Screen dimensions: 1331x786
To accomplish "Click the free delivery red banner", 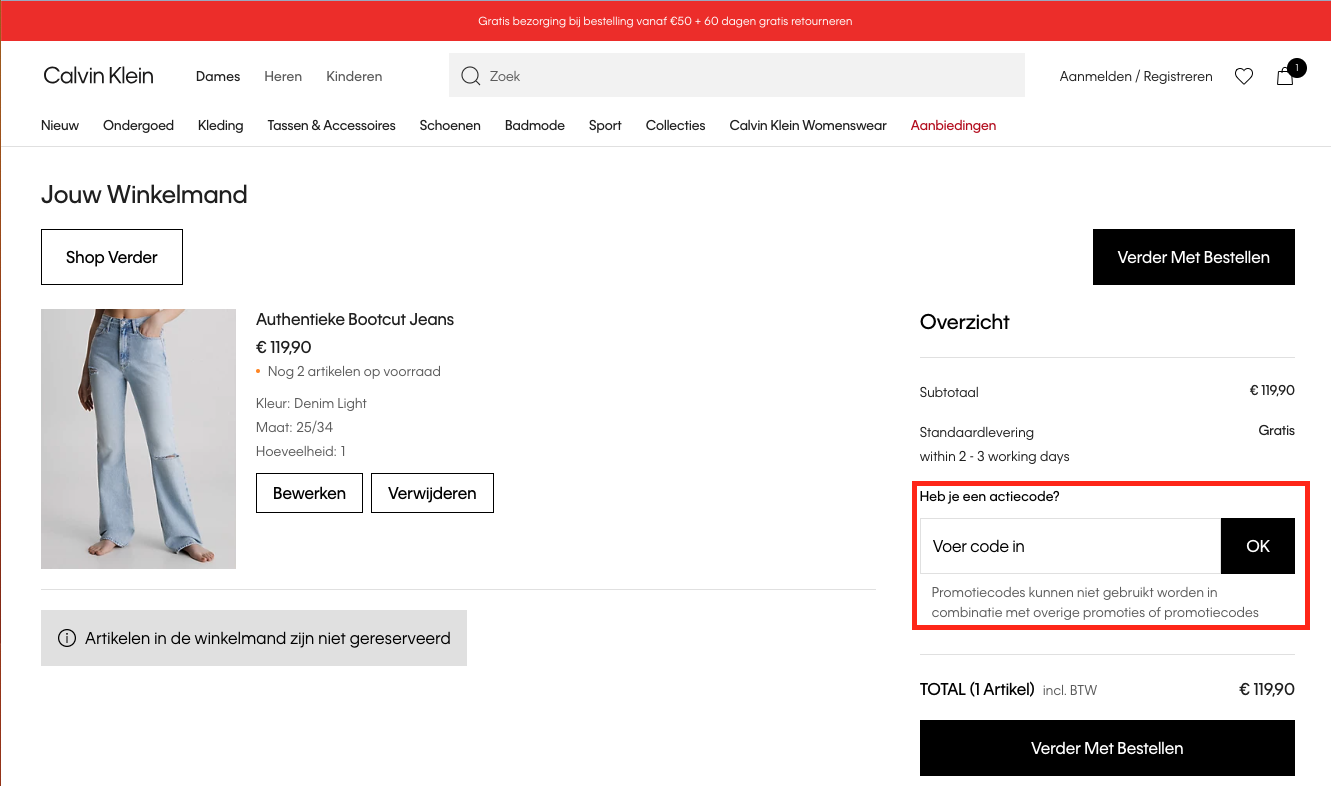I will pos(665,21).
